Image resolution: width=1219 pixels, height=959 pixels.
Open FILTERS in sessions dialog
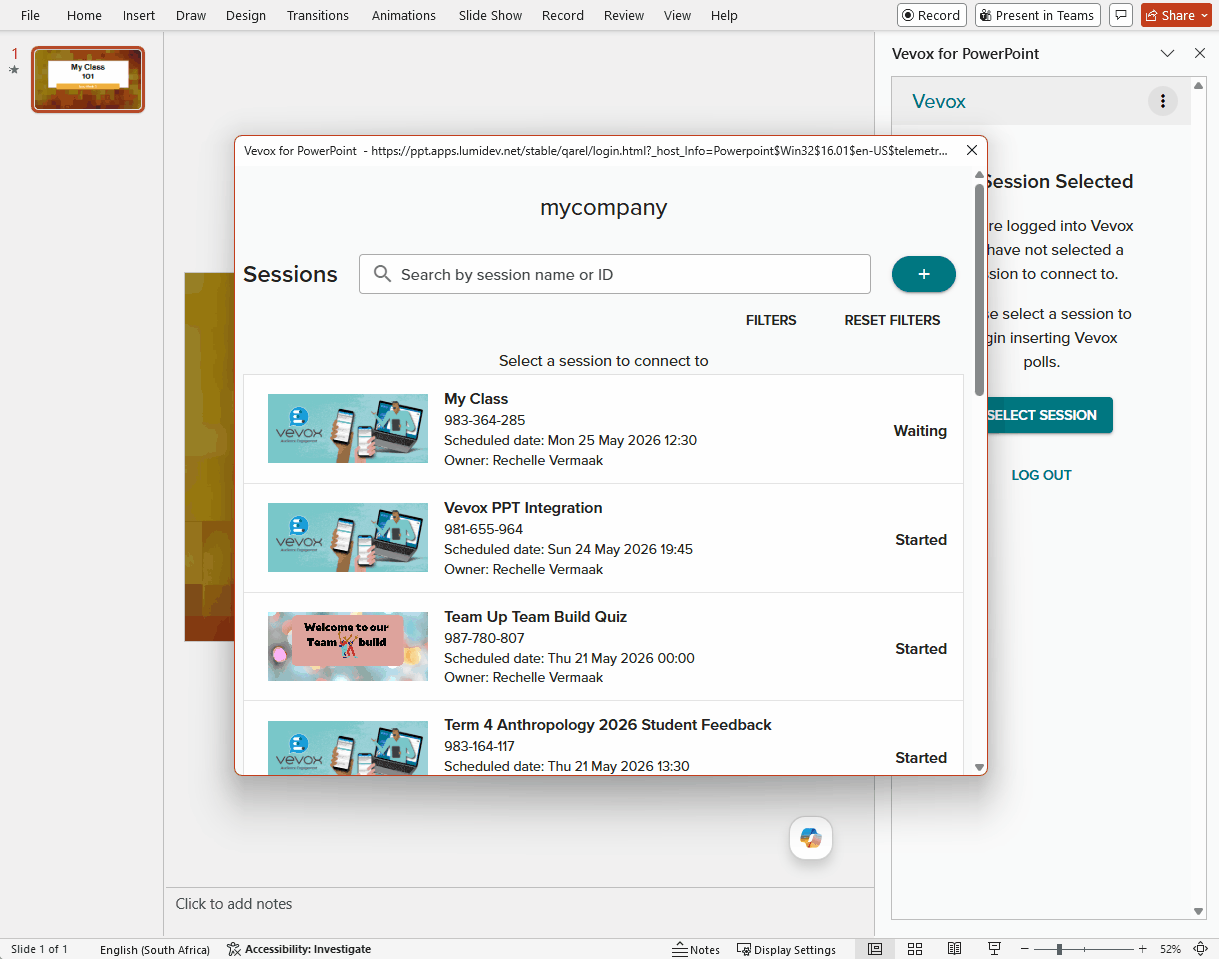tap(771, 320)
